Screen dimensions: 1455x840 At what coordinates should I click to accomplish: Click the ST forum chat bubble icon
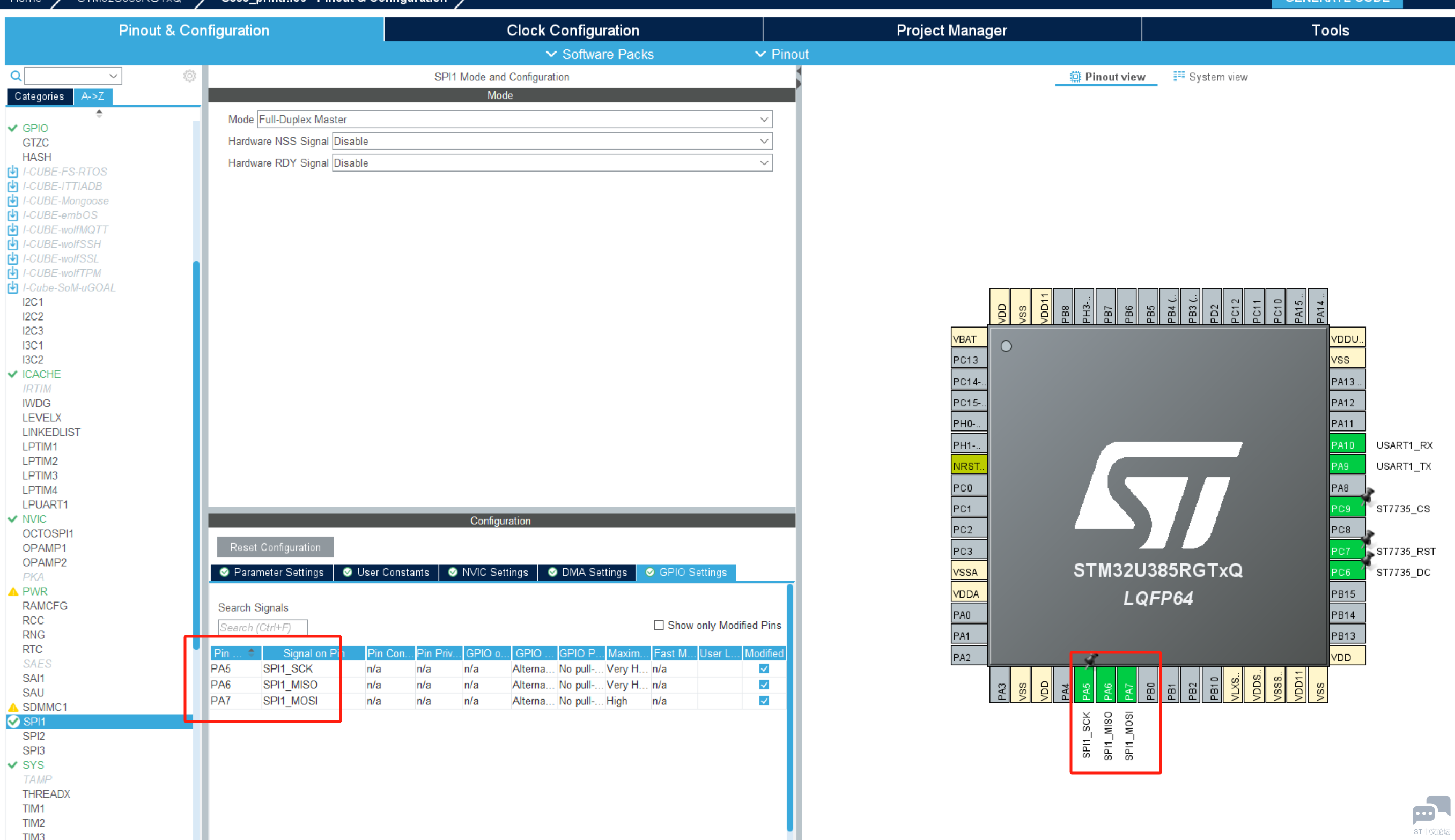point(1431,811)
